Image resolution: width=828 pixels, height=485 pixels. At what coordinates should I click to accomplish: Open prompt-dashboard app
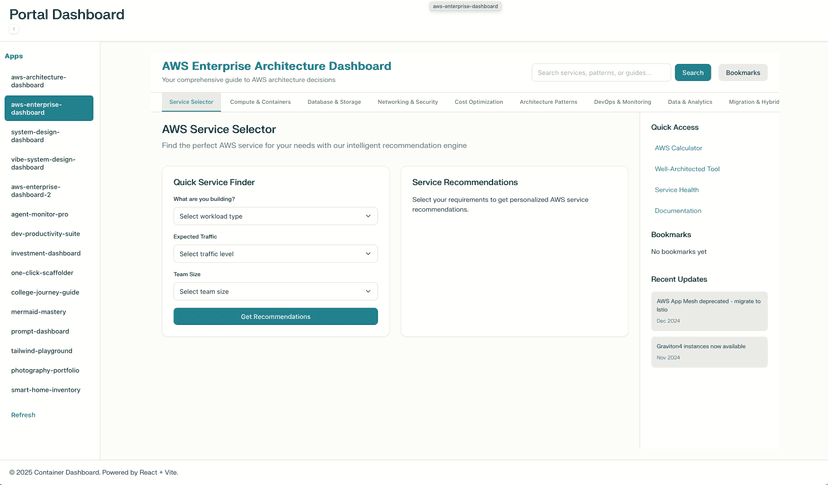point(49,331)
